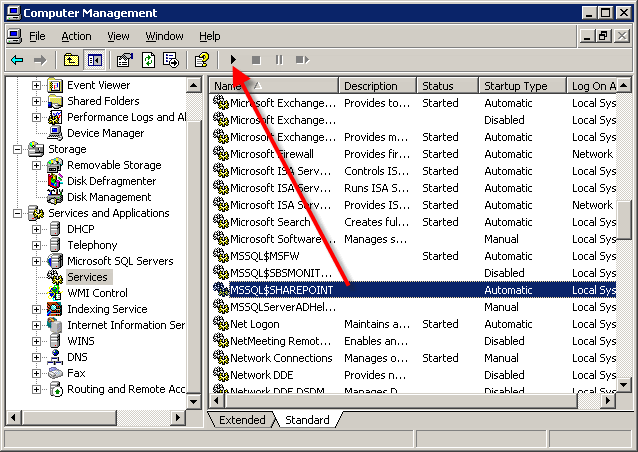Collapse the Storage node

tap(17, 149)
